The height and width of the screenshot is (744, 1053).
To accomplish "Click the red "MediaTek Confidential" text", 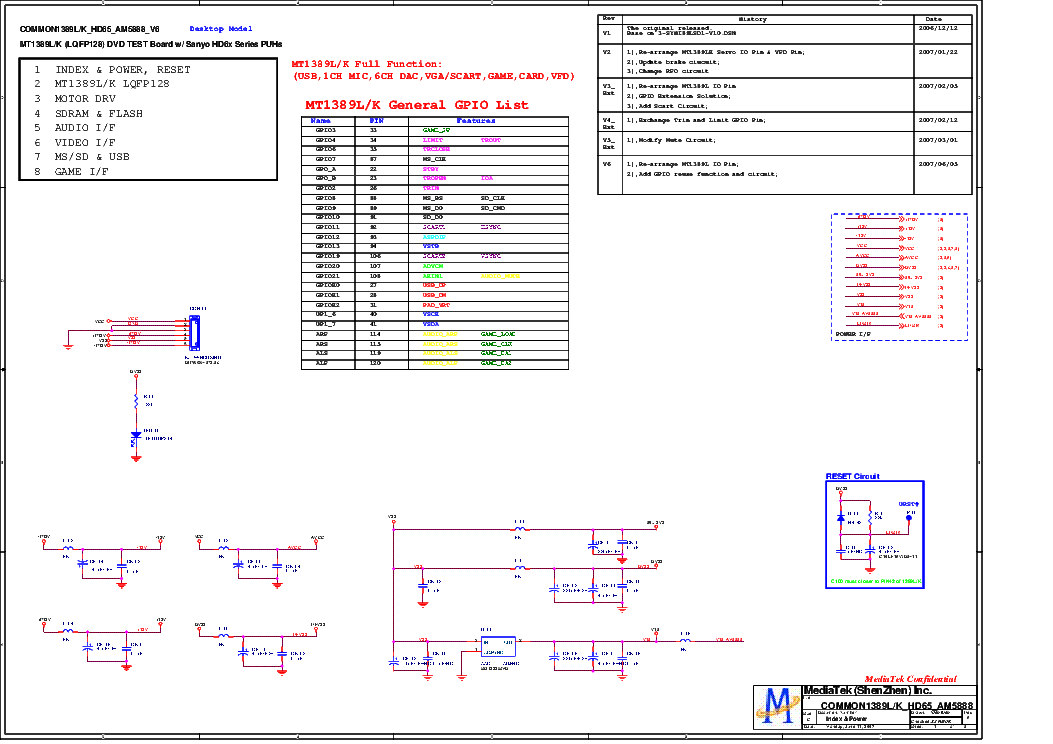I will 910,680.
